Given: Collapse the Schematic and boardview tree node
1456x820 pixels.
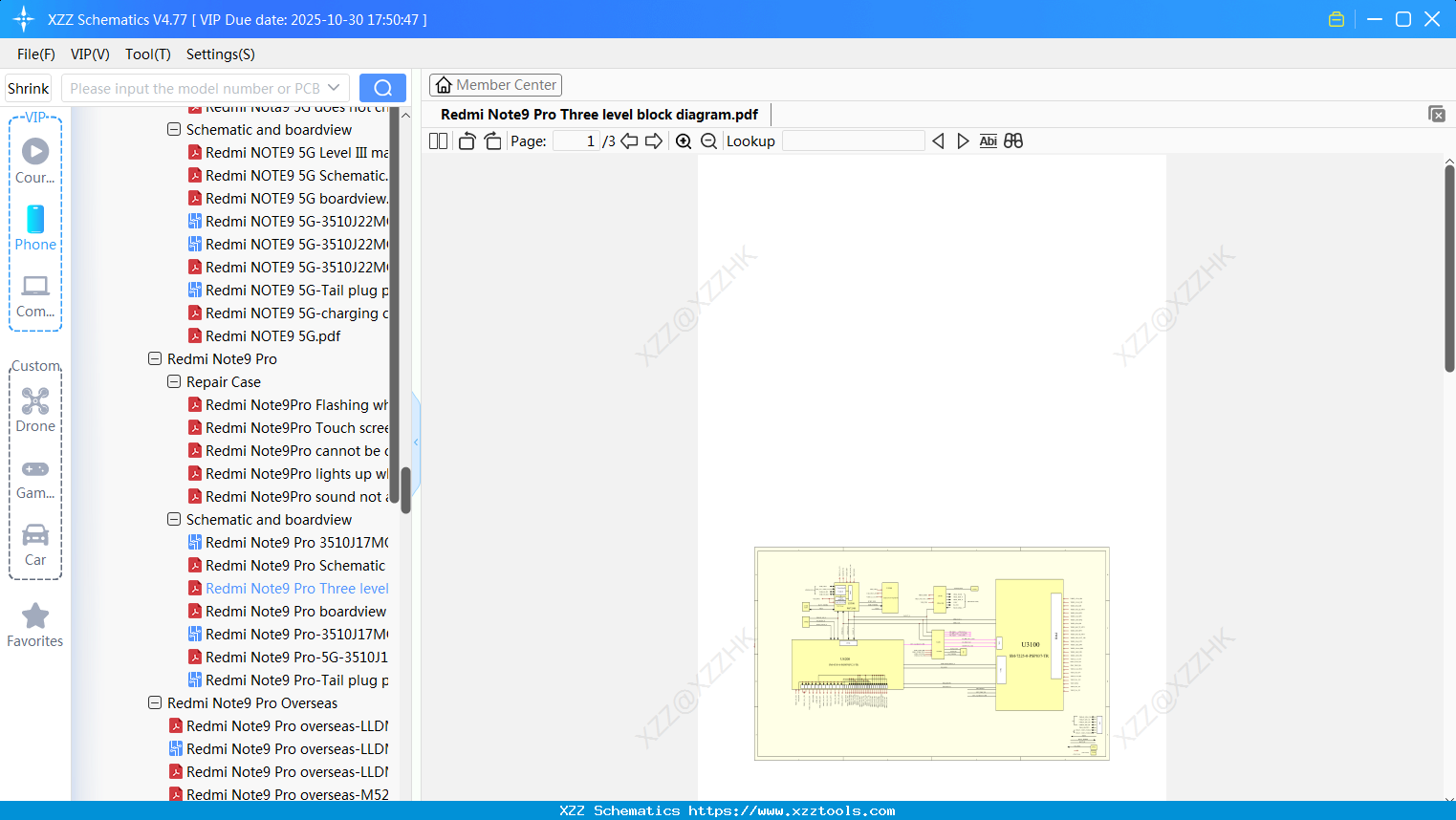Looking at the screenshot, I should (173, 519).
